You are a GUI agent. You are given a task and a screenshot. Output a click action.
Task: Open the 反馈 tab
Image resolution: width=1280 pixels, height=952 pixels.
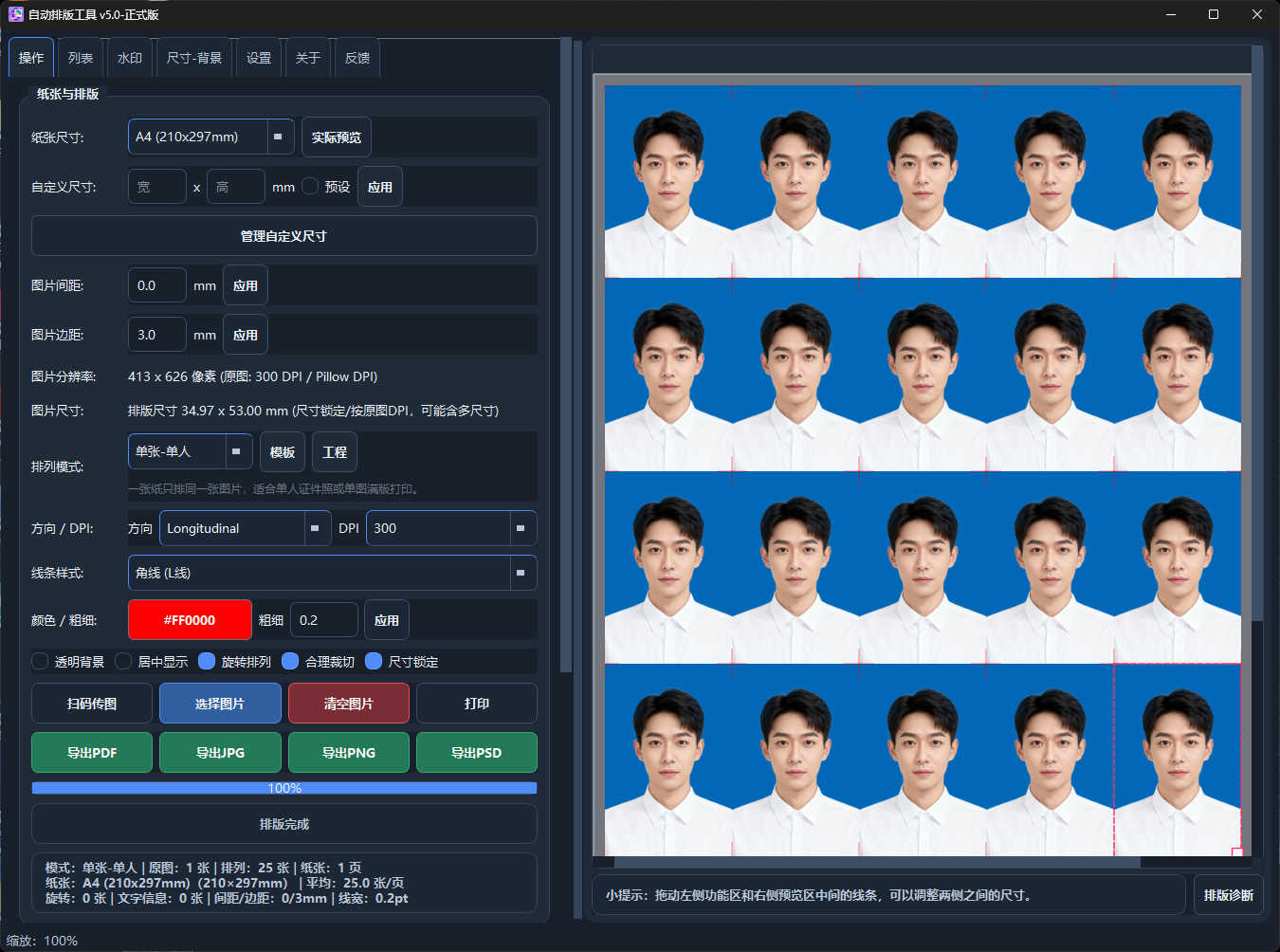tap(357, 58)
